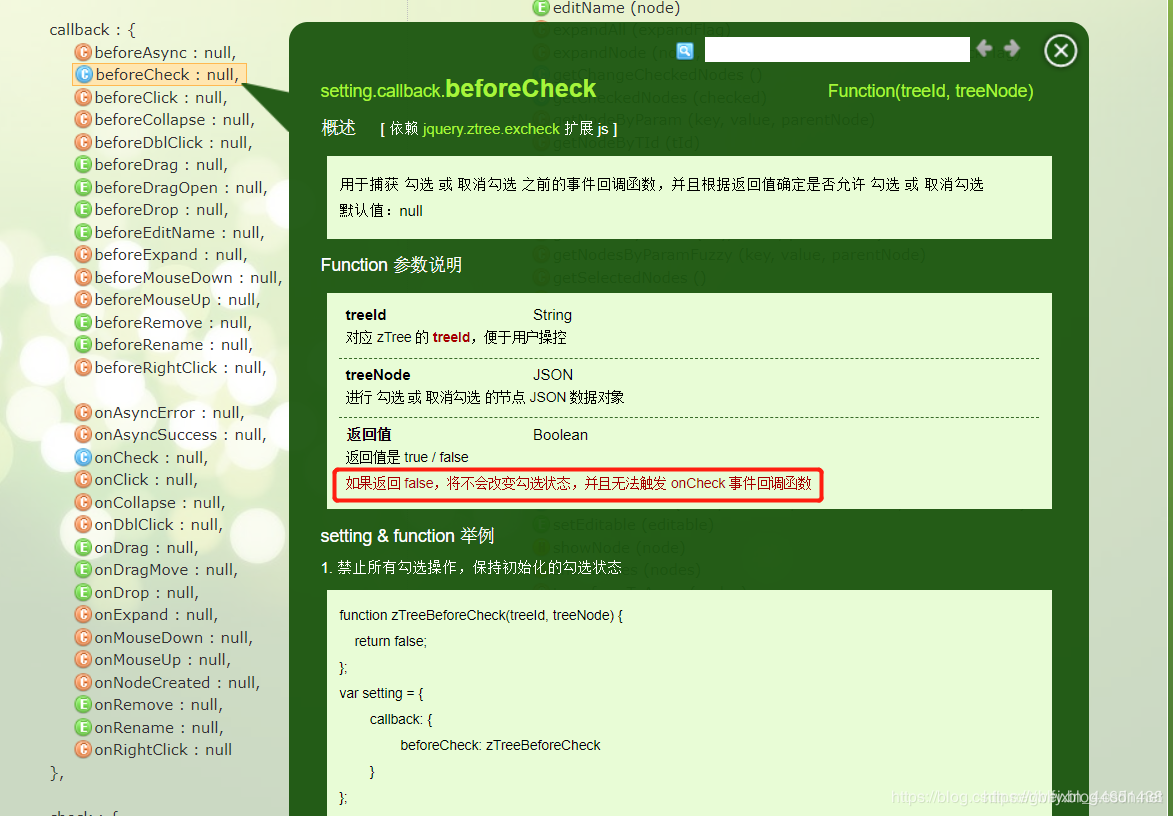Open onCheck callback entry

pyautogui.click(x=141, y=457)
